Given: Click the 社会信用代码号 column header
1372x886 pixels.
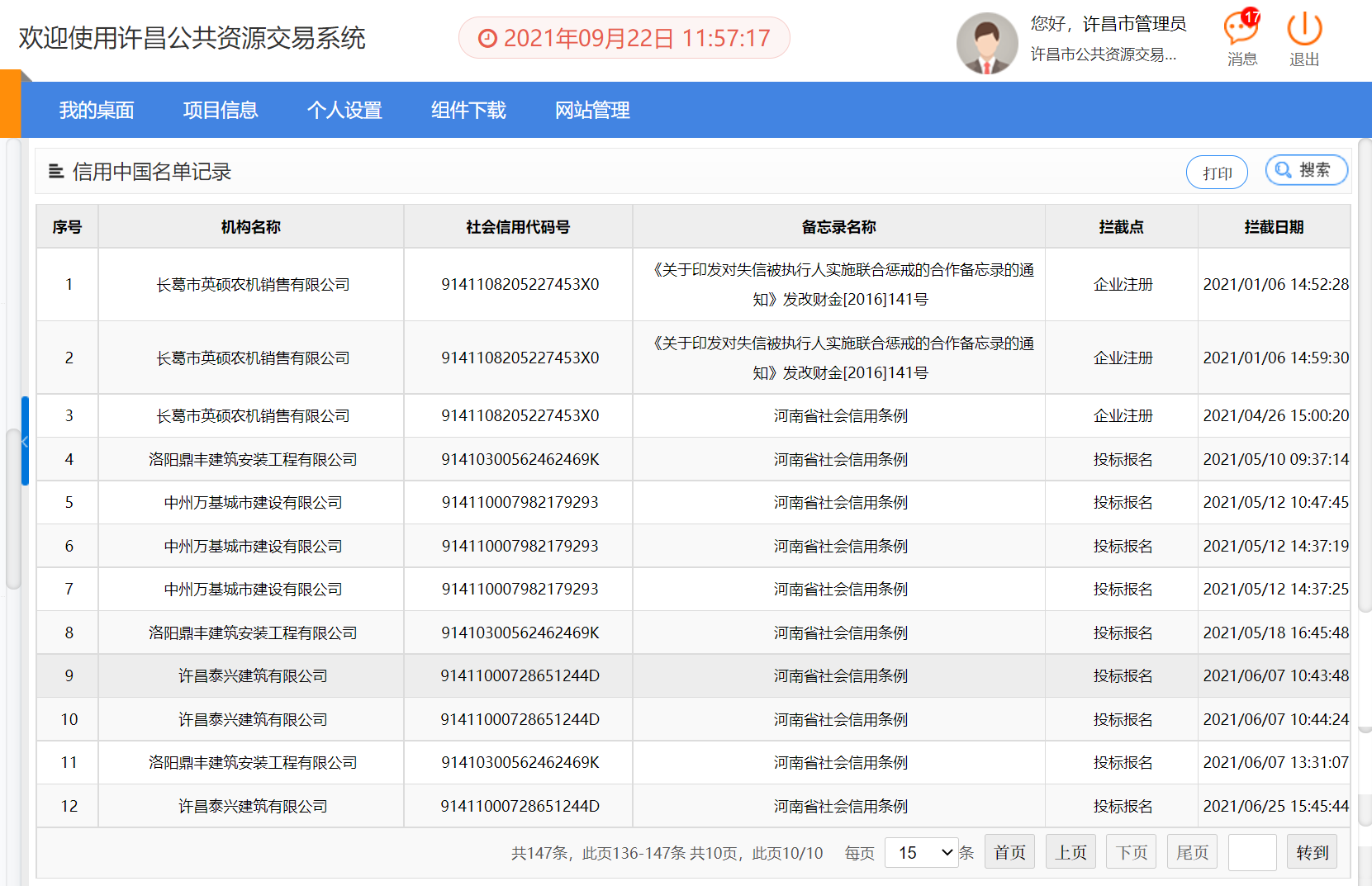Looking at the screenshot, I should click(518, 226).
